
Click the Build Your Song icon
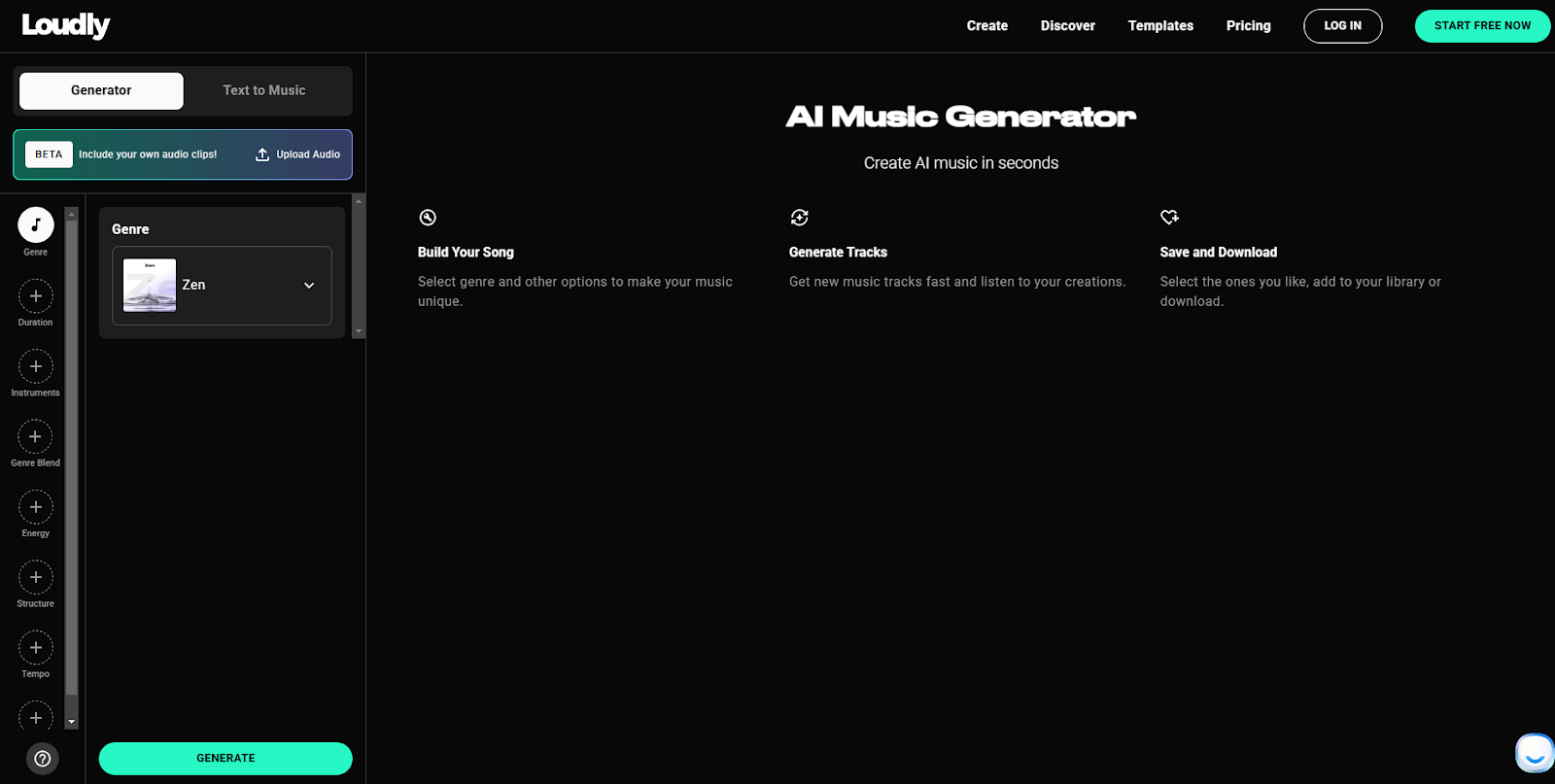[x=428, y=217]
